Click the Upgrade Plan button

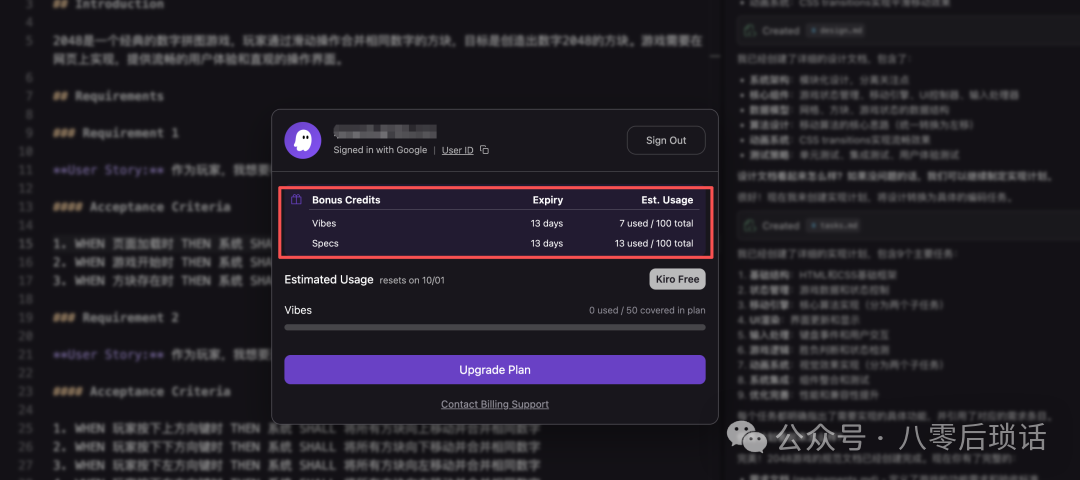495,370
